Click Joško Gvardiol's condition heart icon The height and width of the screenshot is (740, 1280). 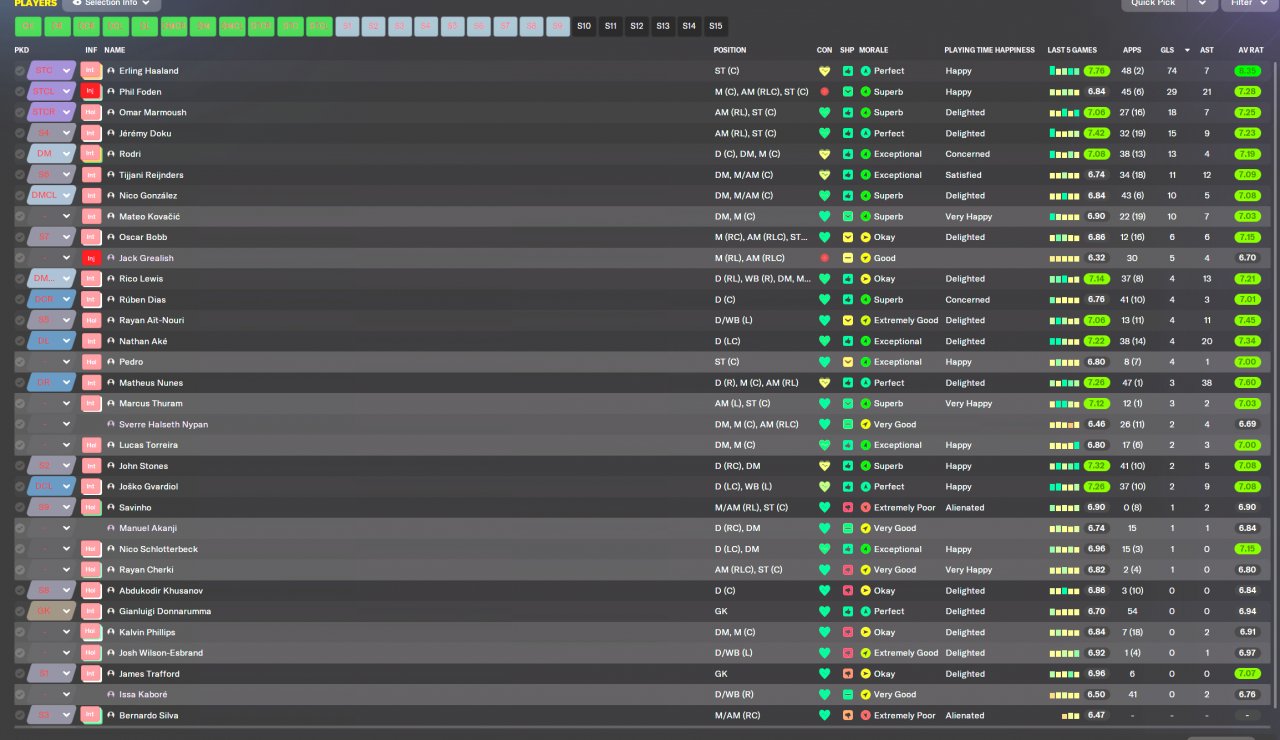(824, 487)
